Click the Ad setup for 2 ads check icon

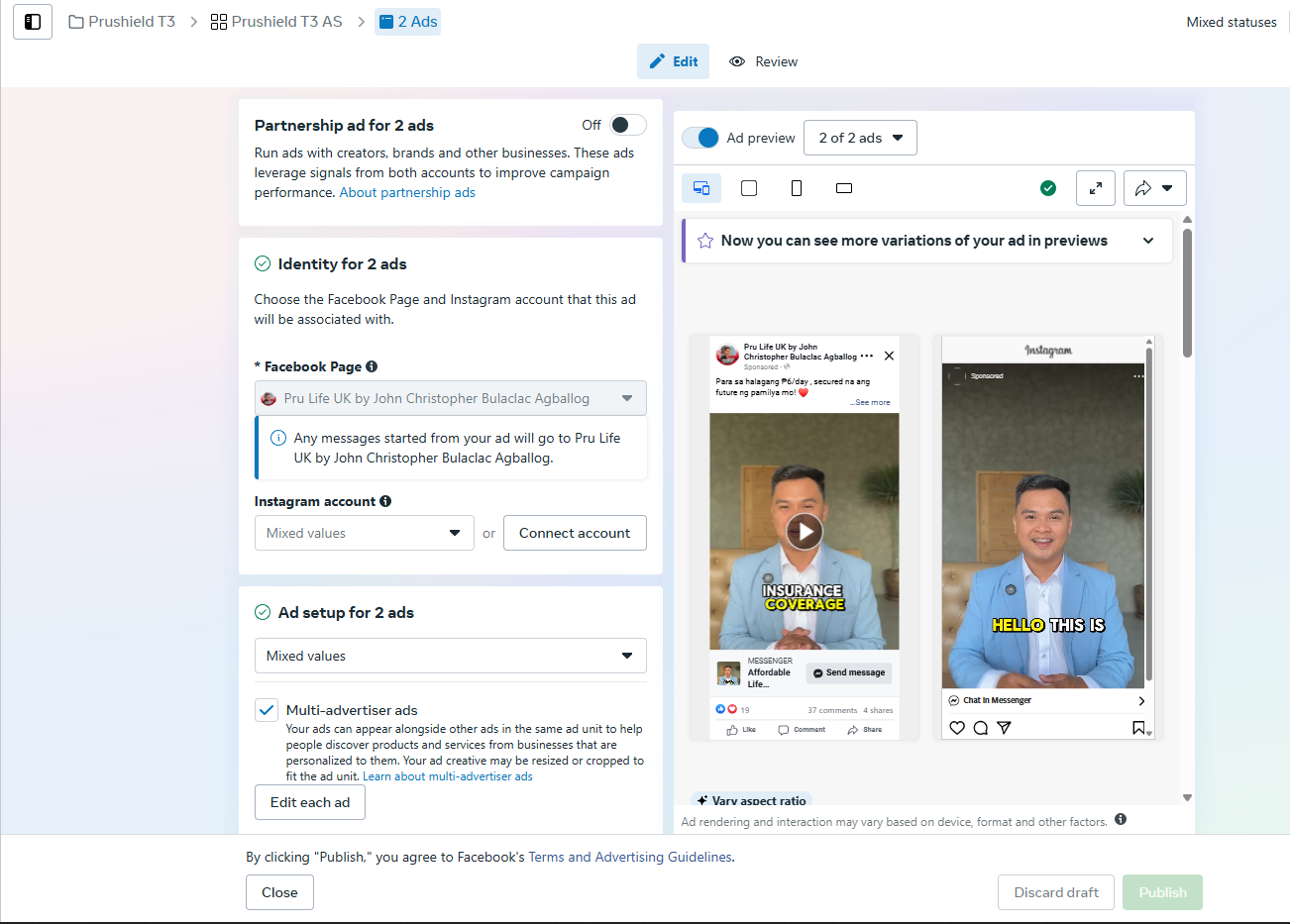click(x=263, y=612)
